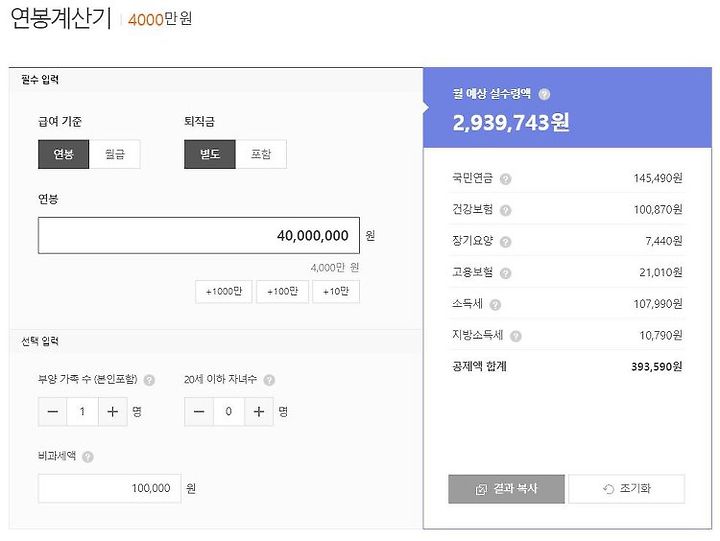Click the 선택 입력 section header
This screenshot has height=541, width=720.
[x=40, y=341]
